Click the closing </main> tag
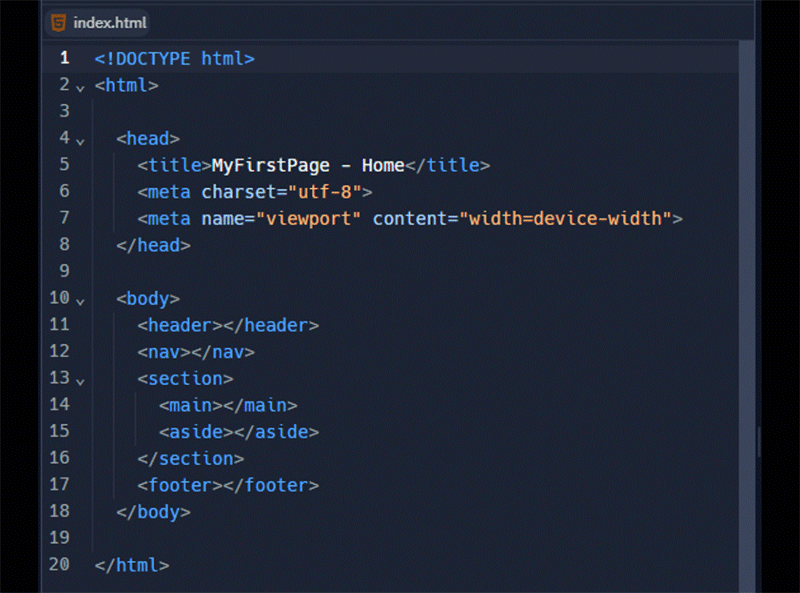This screenshot has height=593, width=800. (x=260, y=405)
